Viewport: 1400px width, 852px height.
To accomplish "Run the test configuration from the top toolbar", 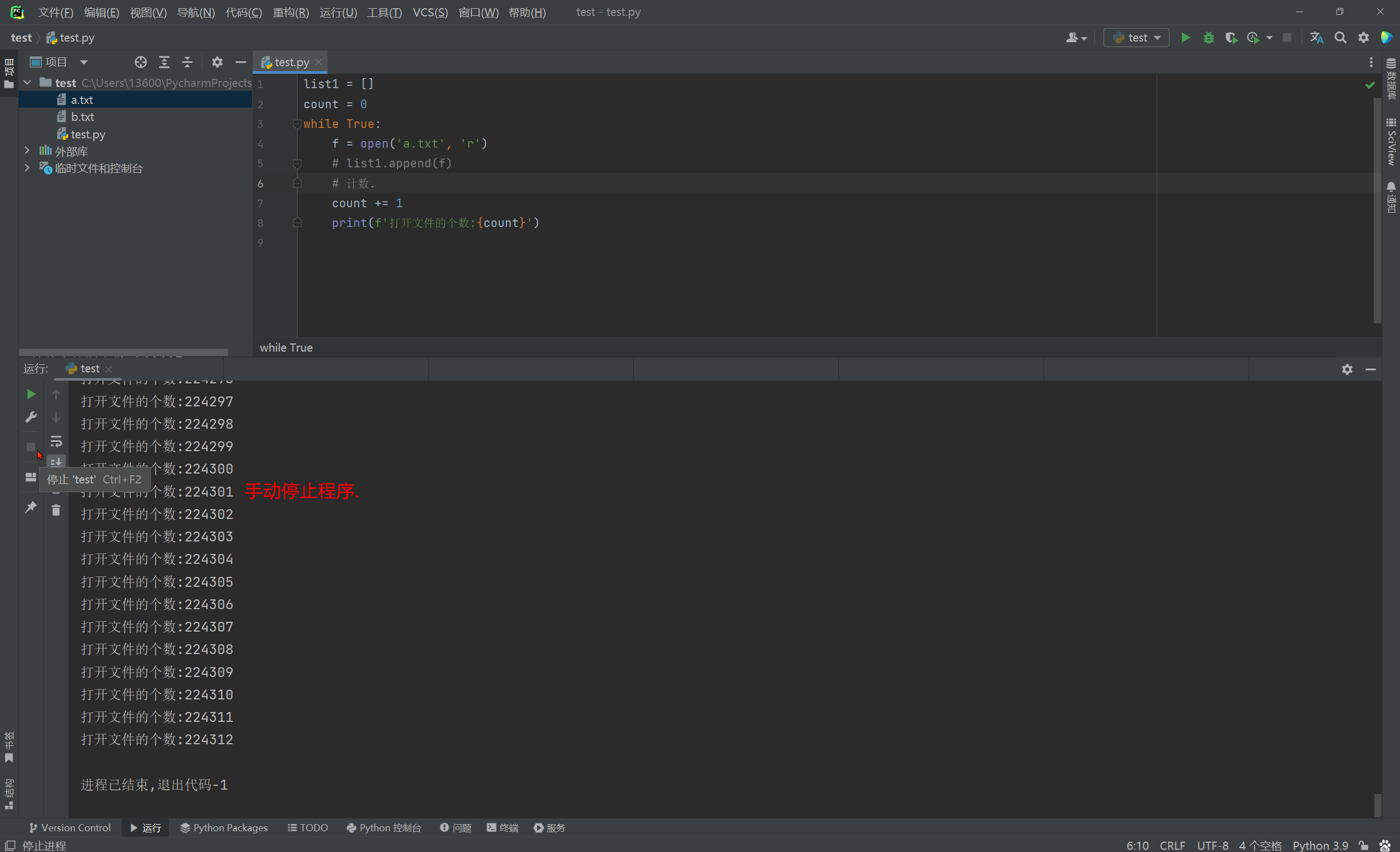I will click(x=1185, y=38).
